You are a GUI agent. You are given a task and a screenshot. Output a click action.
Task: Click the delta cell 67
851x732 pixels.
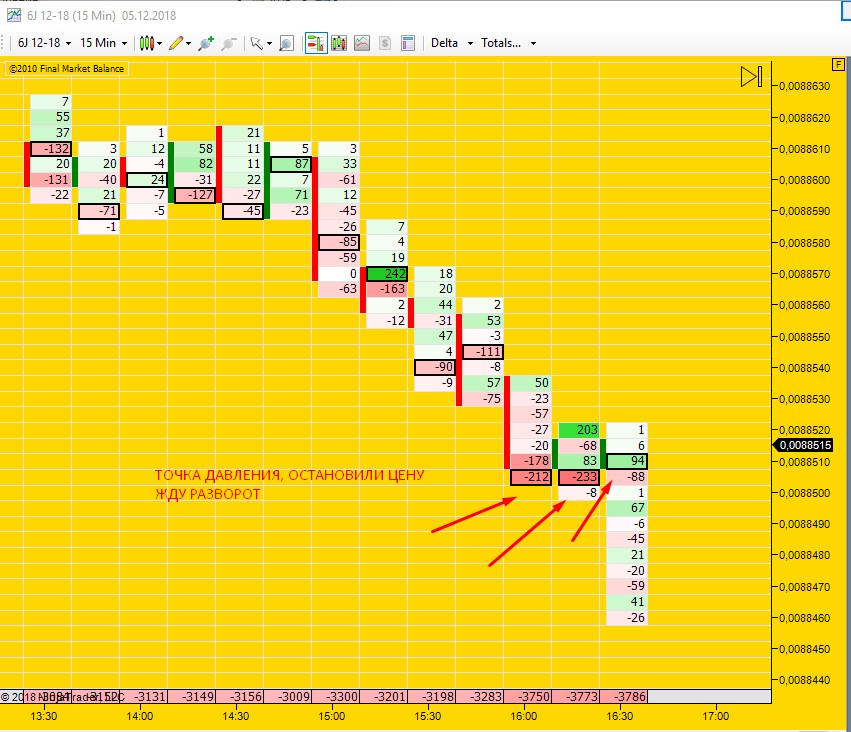pyautogui.click(x=627, y=508)
